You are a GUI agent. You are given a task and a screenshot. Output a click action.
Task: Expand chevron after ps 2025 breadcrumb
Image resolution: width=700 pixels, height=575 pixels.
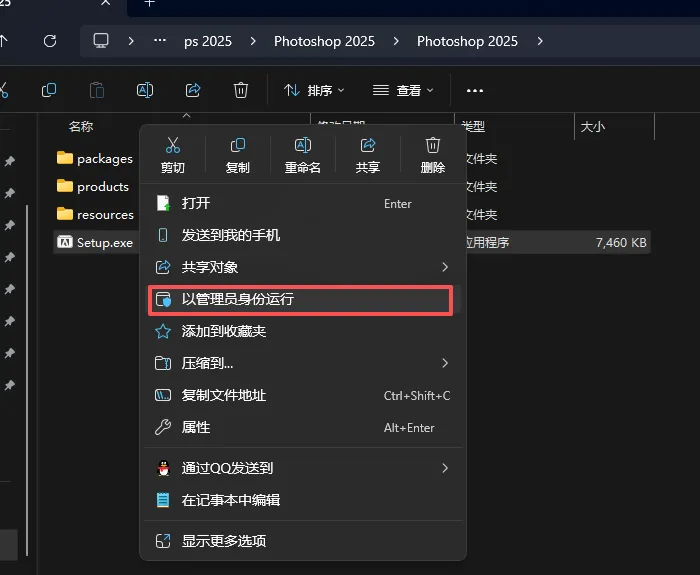pyautogui.click(x=253, y=42)
